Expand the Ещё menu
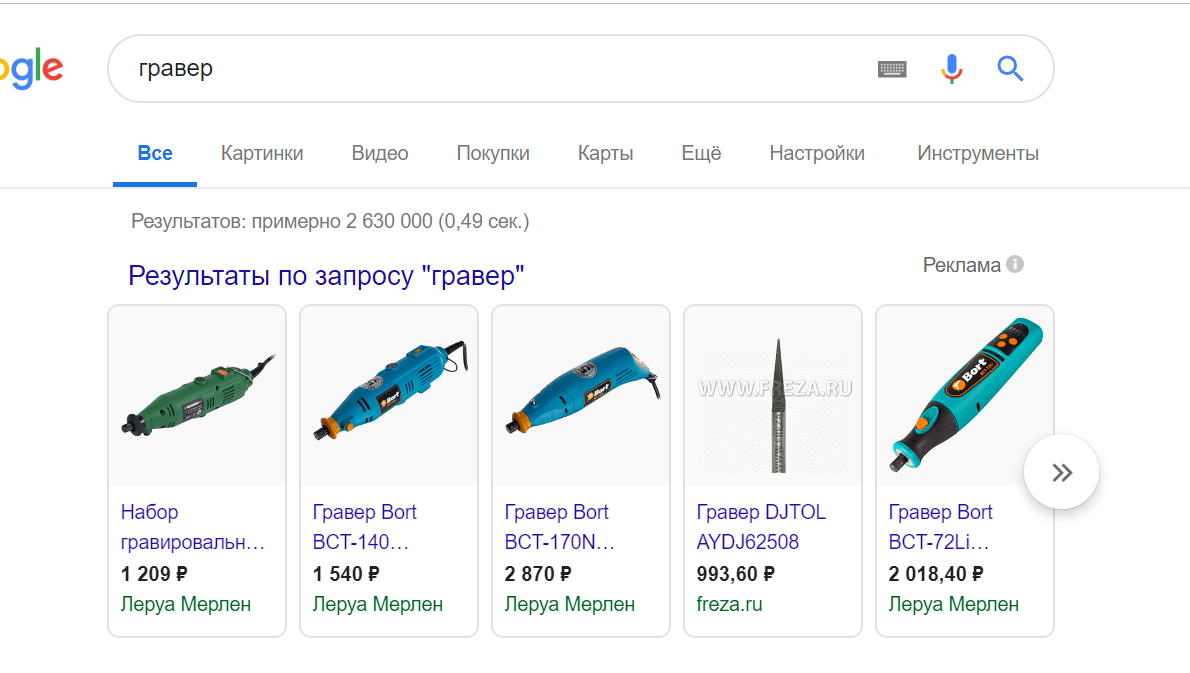This screenshot has height=673, width=1190. (x=701, y=153)
